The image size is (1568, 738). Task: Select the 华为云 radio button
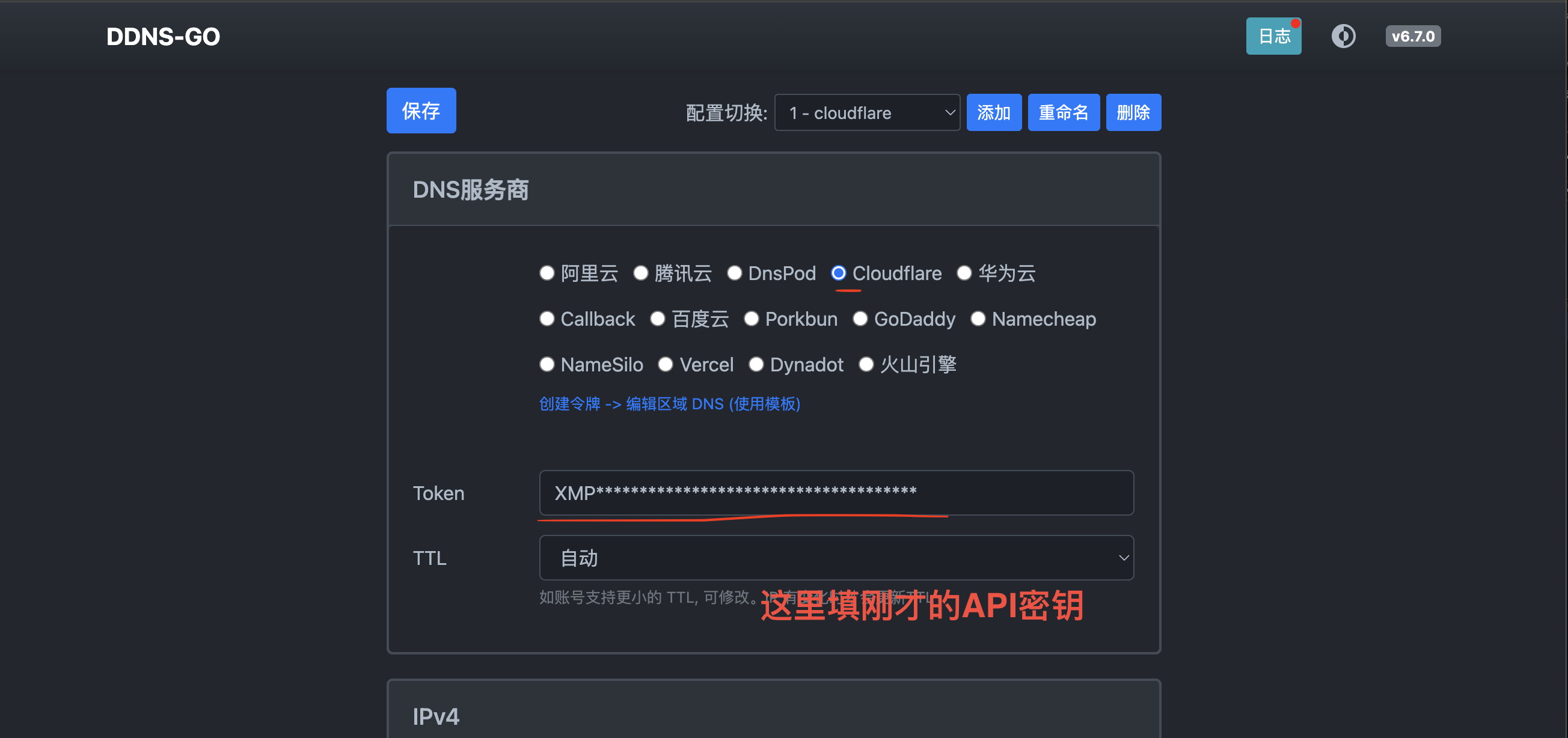[964, 273]
